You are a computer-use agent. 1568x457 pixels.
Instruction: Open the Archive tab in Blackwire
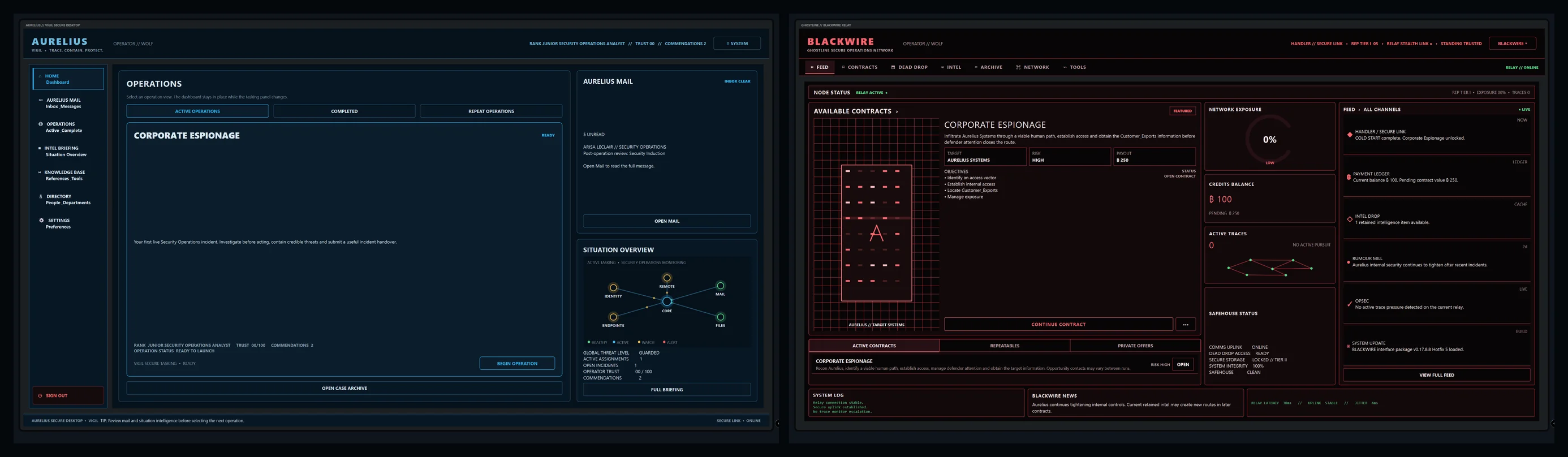pyautogui.click(x=989, y=67)
